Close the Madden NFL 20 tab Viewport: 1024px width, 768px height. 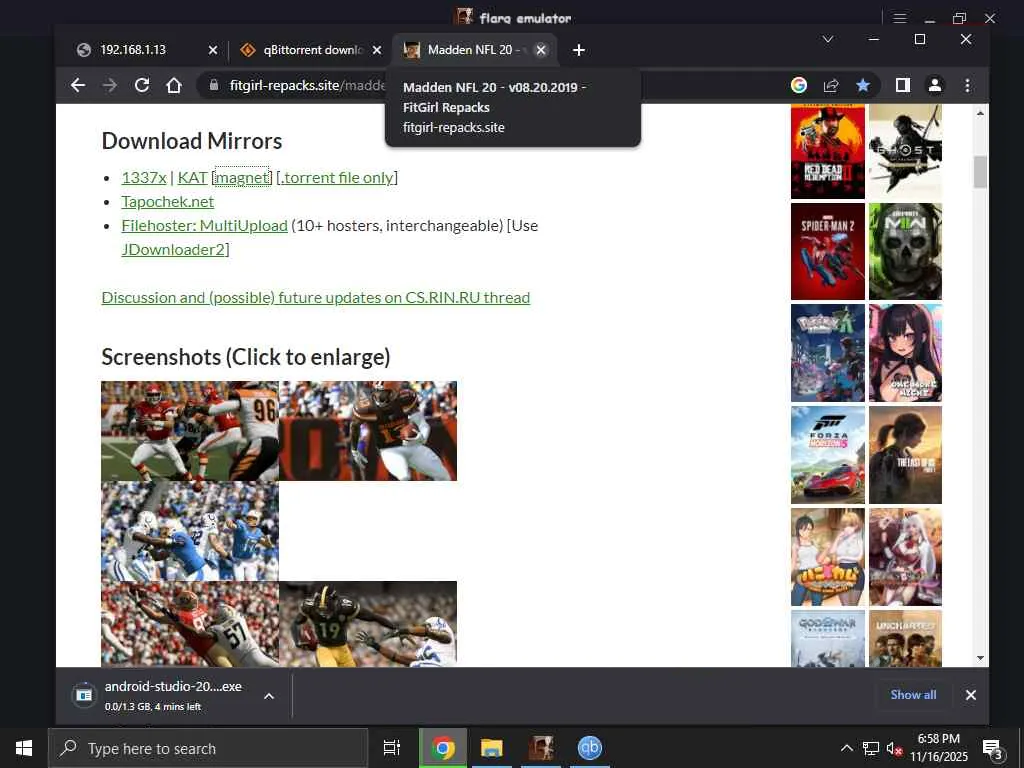coord(541,50)
